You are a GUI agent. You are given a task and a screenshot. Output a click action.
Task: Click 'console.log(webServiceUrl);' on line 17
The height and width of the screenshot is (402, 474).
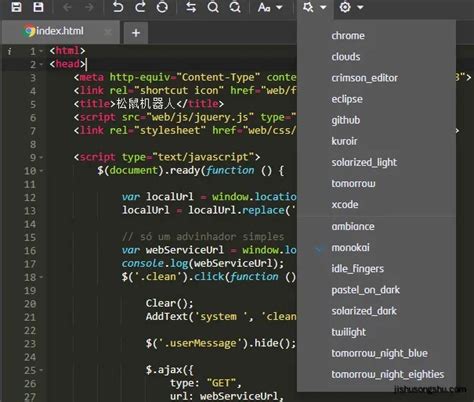point(203,264)
